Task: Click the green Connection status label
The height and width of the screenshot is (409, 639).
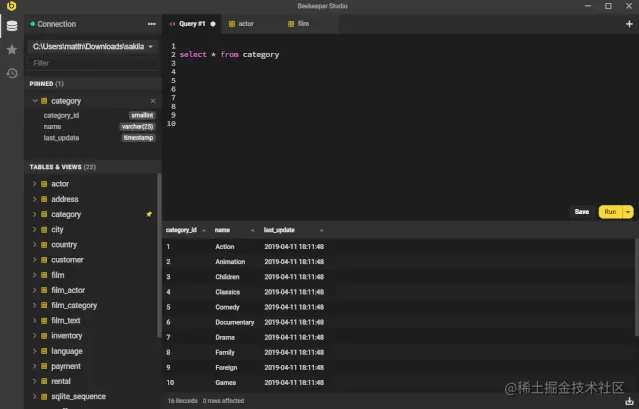Action: pyautogui.click(x=53, y=24)
